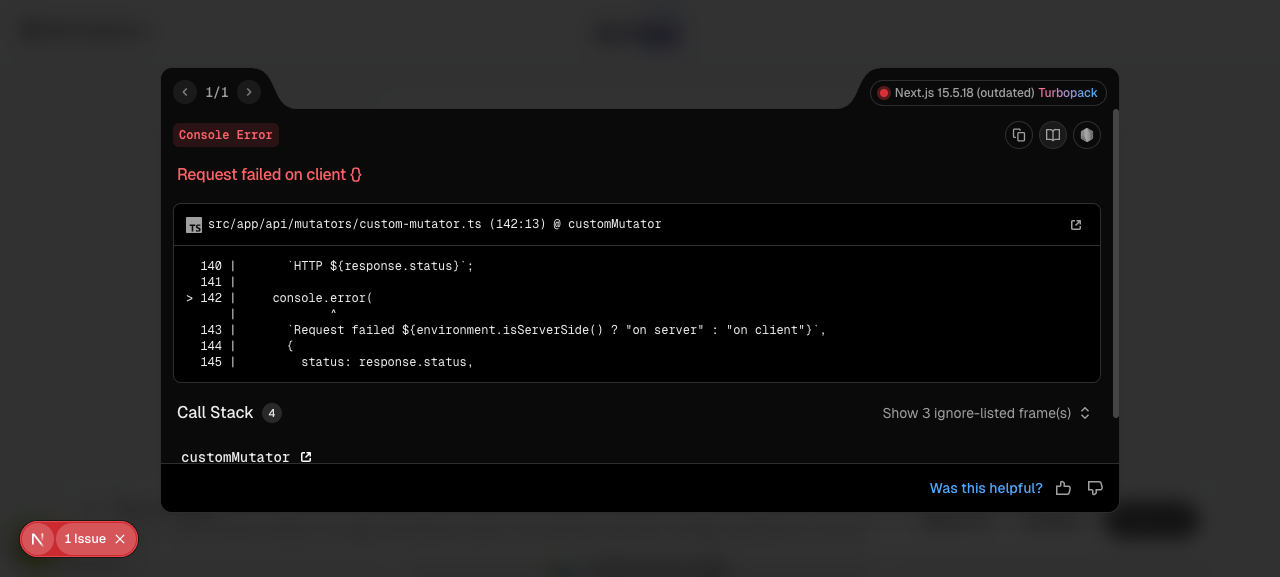Go to next error arrow
Screen dimensions: 1280x577
click(249, 92)
